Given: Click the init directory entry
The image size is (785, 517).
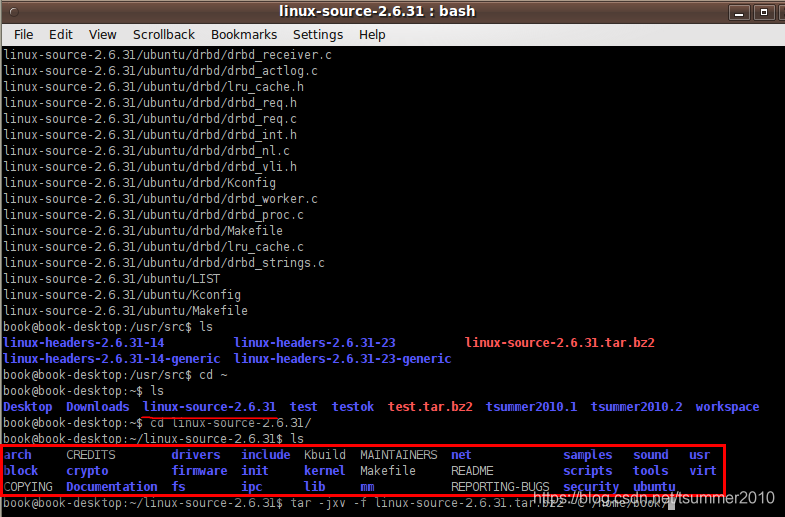Looking at the screenshot, I should click(x=255, y=471).
